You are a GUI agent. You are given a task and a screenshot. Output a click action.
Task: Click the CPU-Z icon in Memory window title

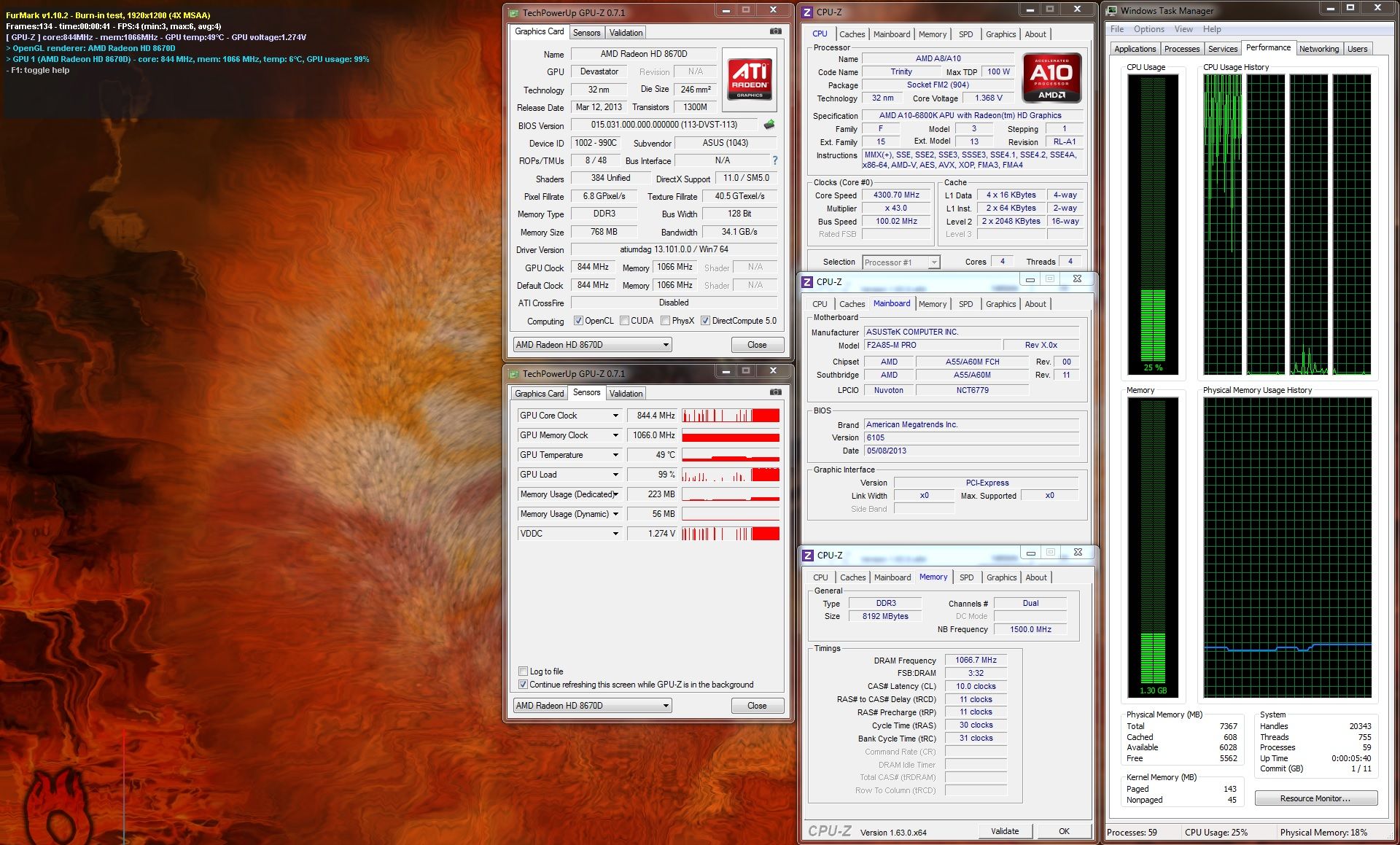808,556
